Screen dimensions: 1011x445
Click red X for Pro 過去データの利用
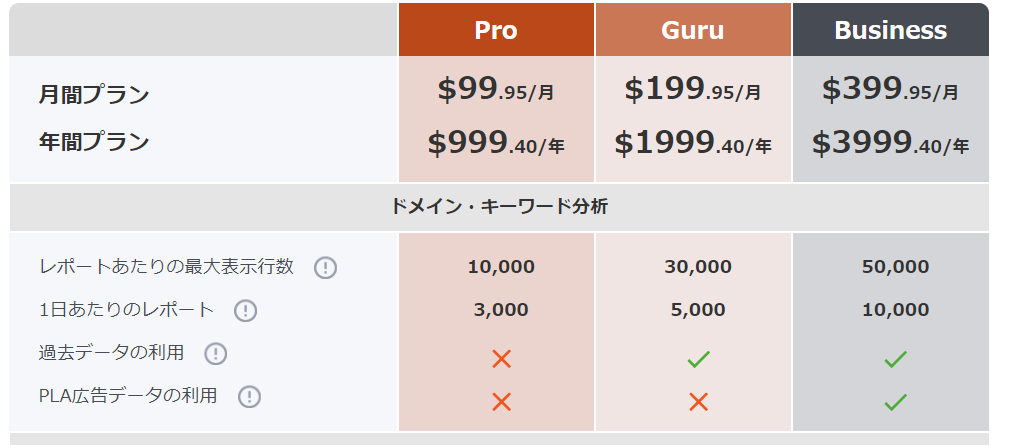tap(501, 359)
